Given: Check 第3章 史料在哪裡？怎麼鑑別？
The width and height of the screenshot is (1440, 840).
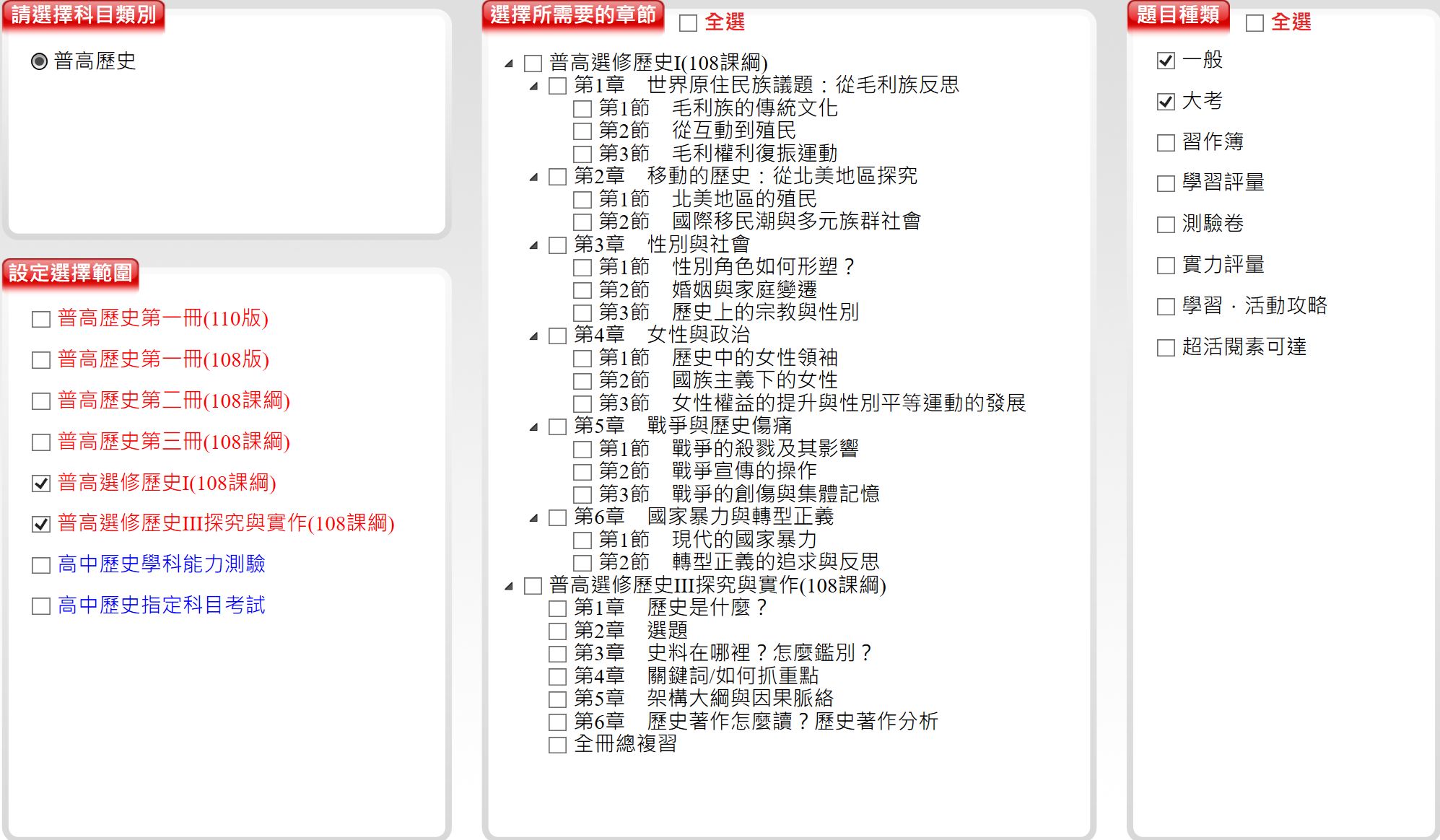Looking at the screenshot, I should pos(557,654).
